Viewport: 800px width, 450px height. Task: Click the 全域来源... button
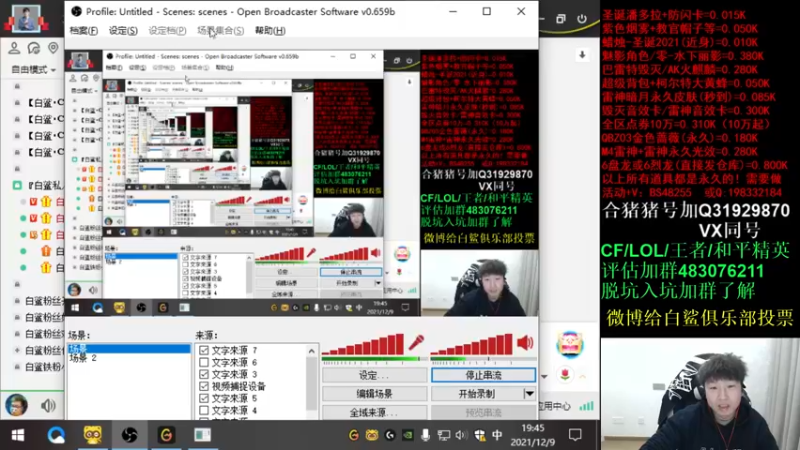(x=374, y=412)
